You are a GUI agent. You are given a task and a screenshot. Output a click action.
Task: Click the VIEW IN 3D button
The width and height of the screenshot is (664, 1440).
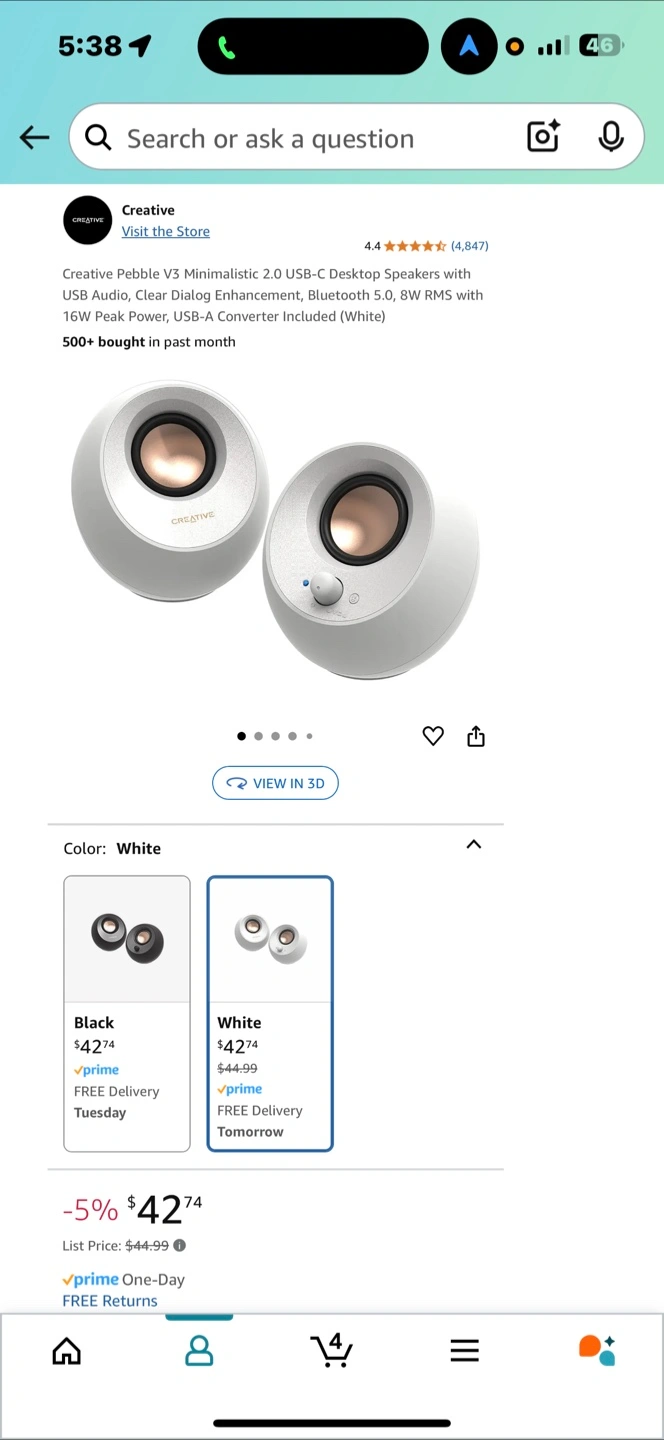[275, 783]
